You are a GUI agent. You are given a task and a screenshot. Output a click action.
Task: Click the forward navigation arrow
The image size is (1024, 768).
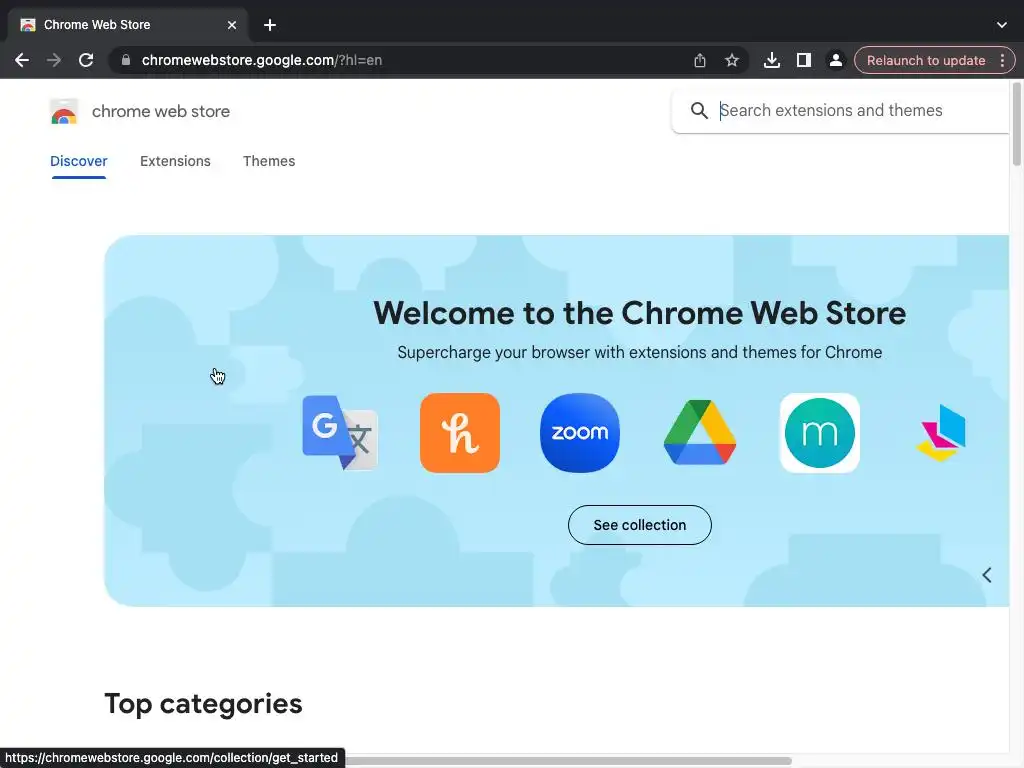click(x=54, y=60)
